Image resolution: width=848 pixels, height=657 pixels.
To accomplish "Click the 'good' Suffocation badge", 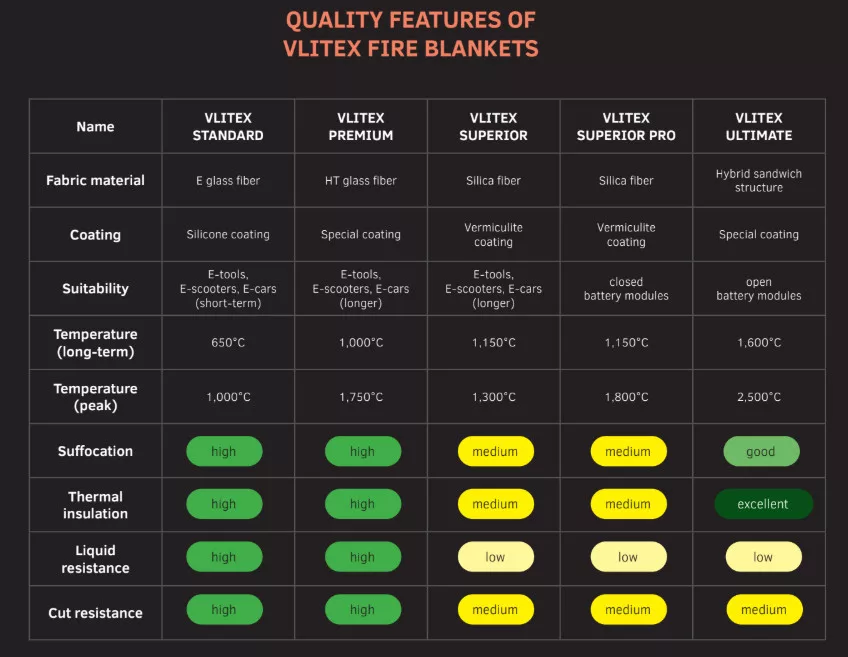I will pos(760,451).
